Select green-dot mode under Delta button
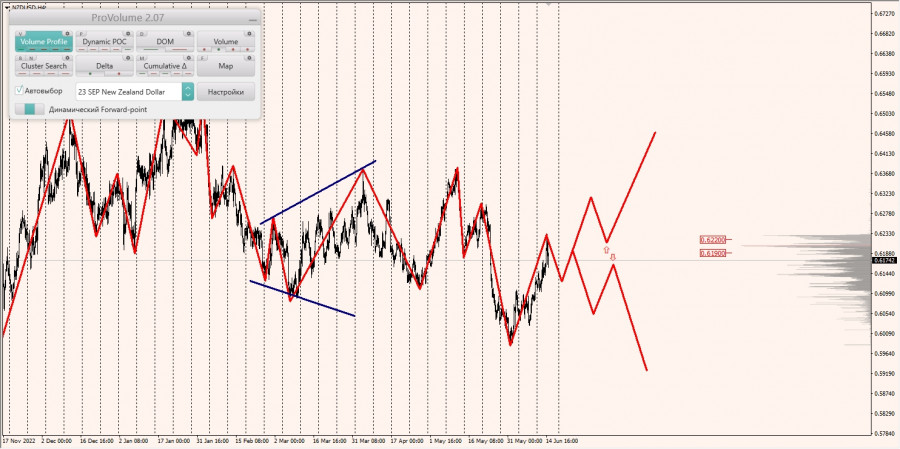The image size is (900, 449). (x=90, y=73)
